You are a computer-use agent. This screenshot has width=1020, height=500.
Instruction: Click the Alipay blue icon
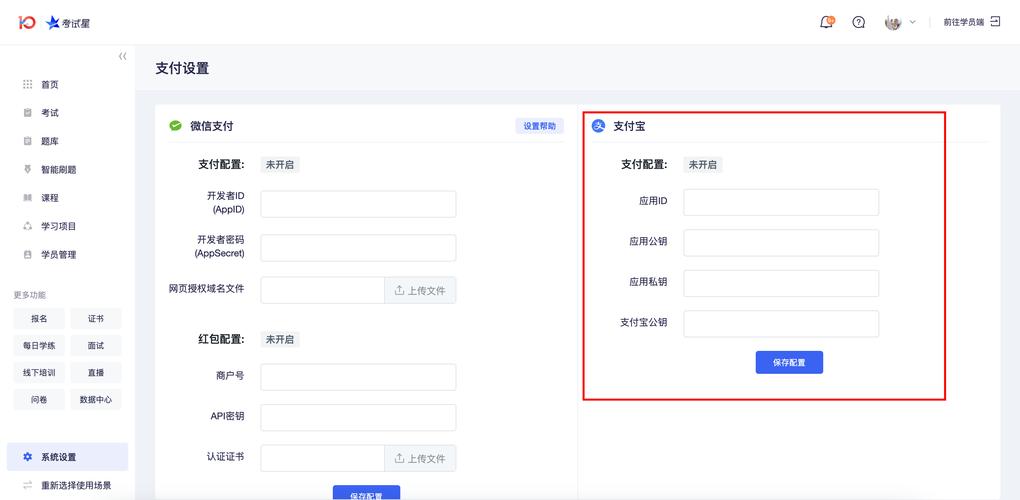[x=598, y=126]
